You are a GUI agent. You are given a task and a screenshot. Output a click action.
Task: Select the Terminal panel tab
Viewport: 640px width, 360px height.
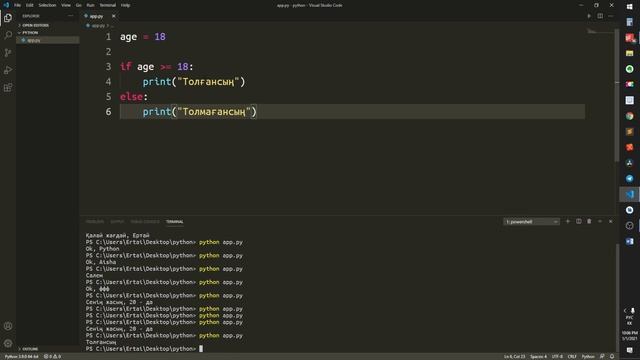(174, 222)
